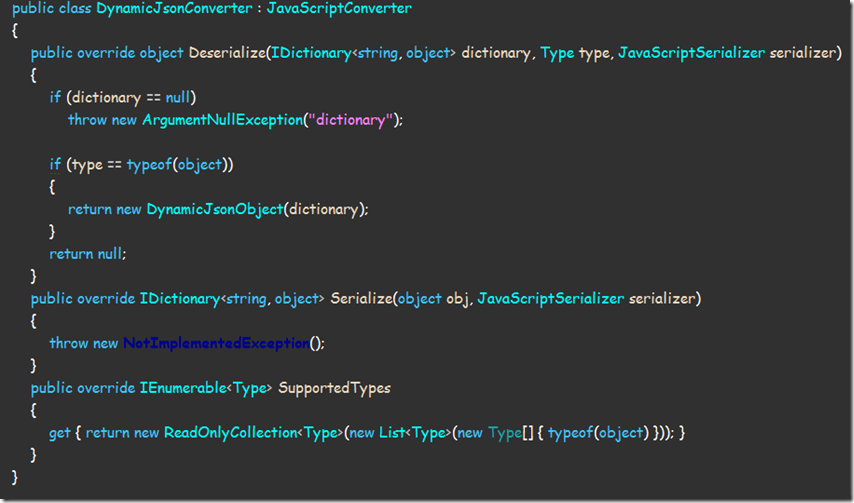Viewport: 854px width, 503px height.
Task: Click the DynamicJsonObject constructor call
Action: [215, 209]
